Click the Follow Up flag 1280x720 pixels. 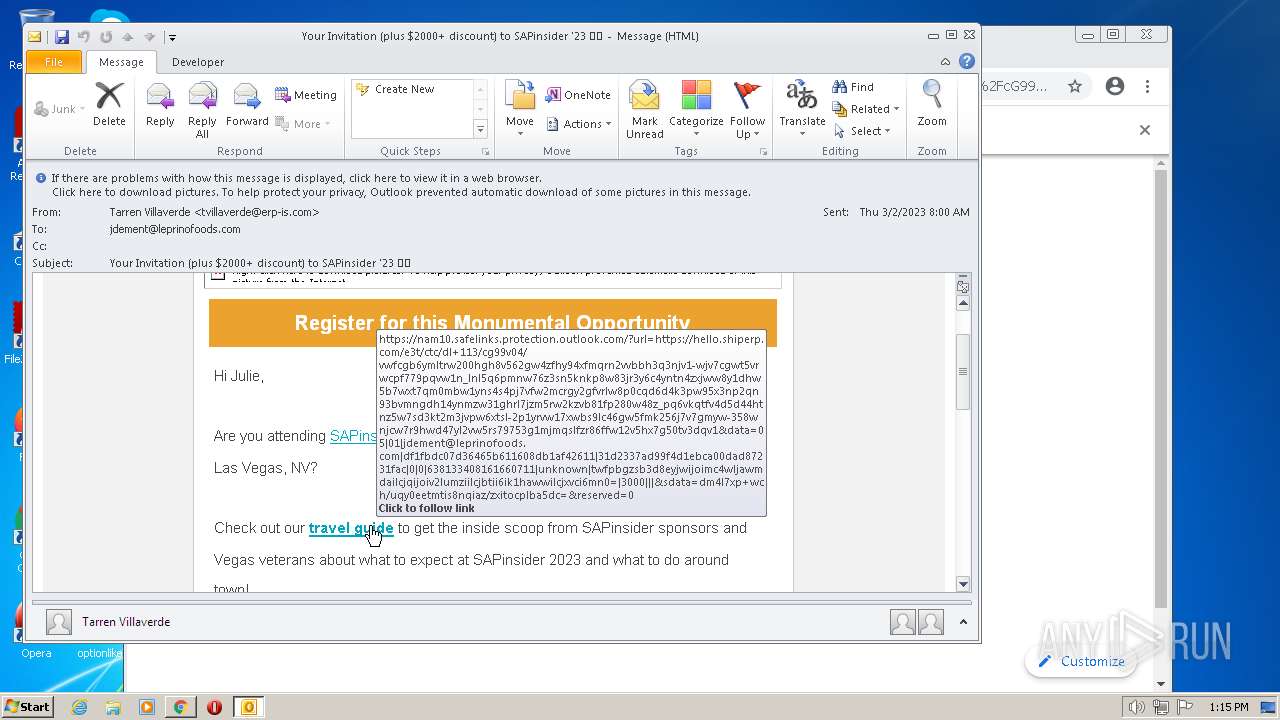(747, 109)
